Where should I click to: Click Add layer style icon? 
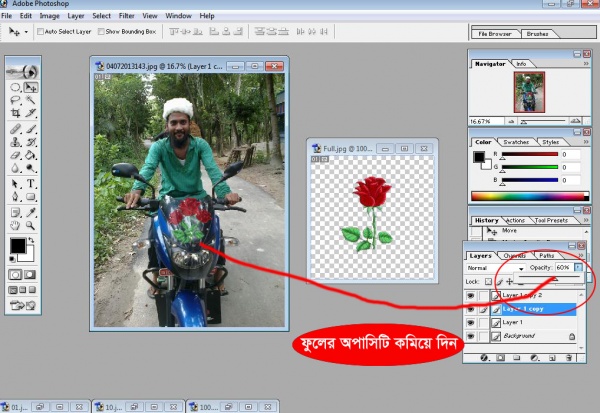[484, 358]
